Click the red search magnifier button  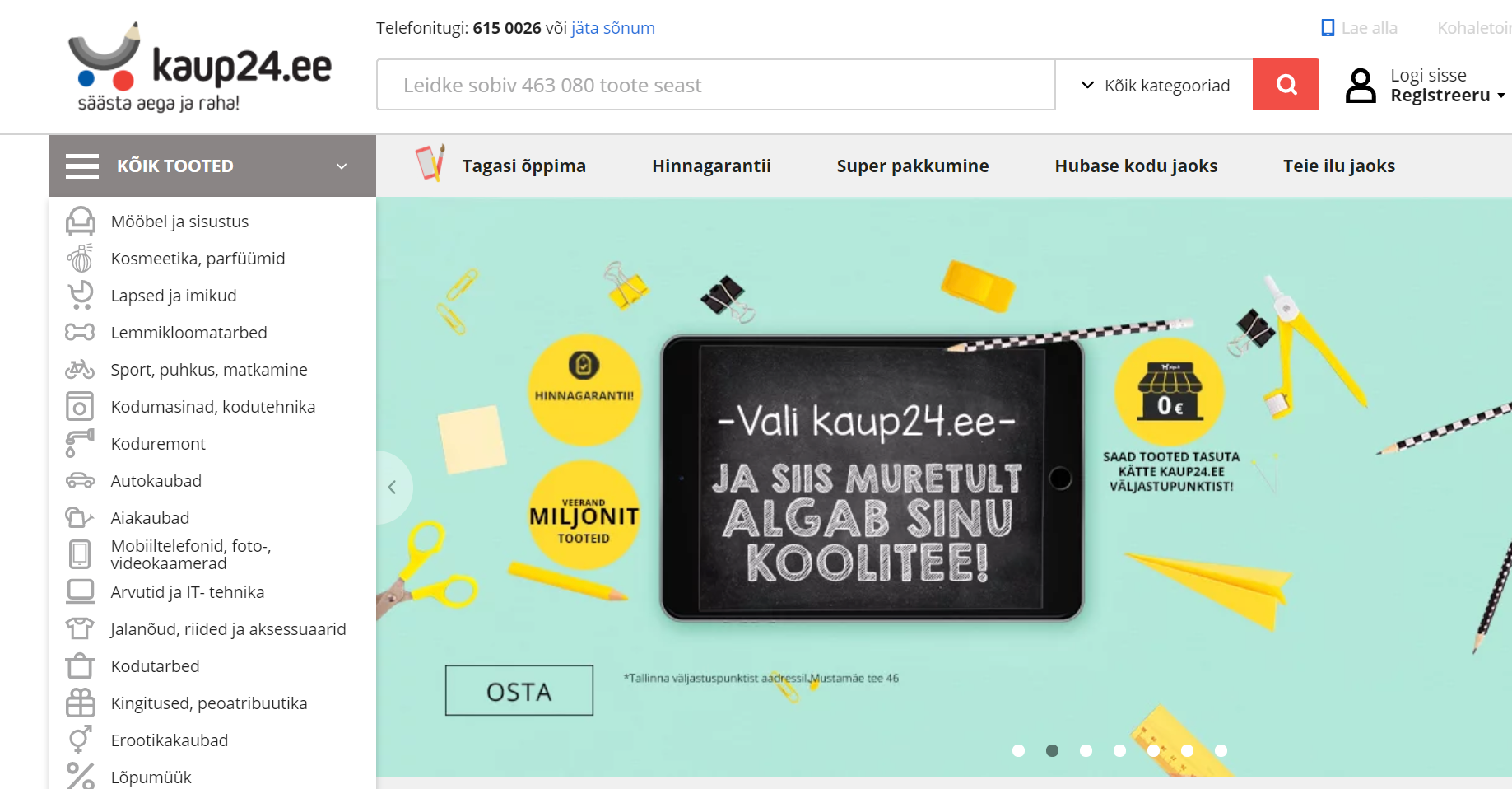1286,84
